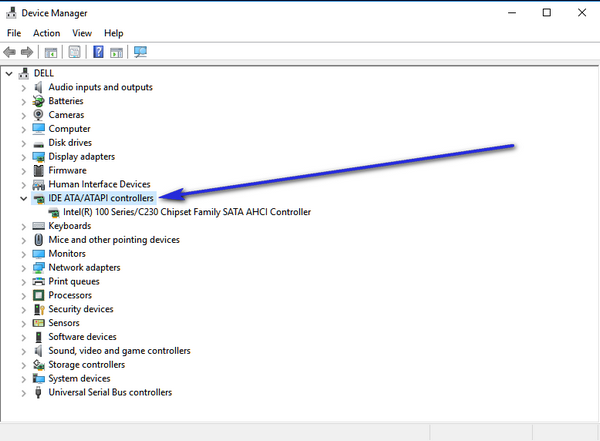Expand the Network adapters chevron
The height and width of the screenshot is (441, 600).
(24, 268)
